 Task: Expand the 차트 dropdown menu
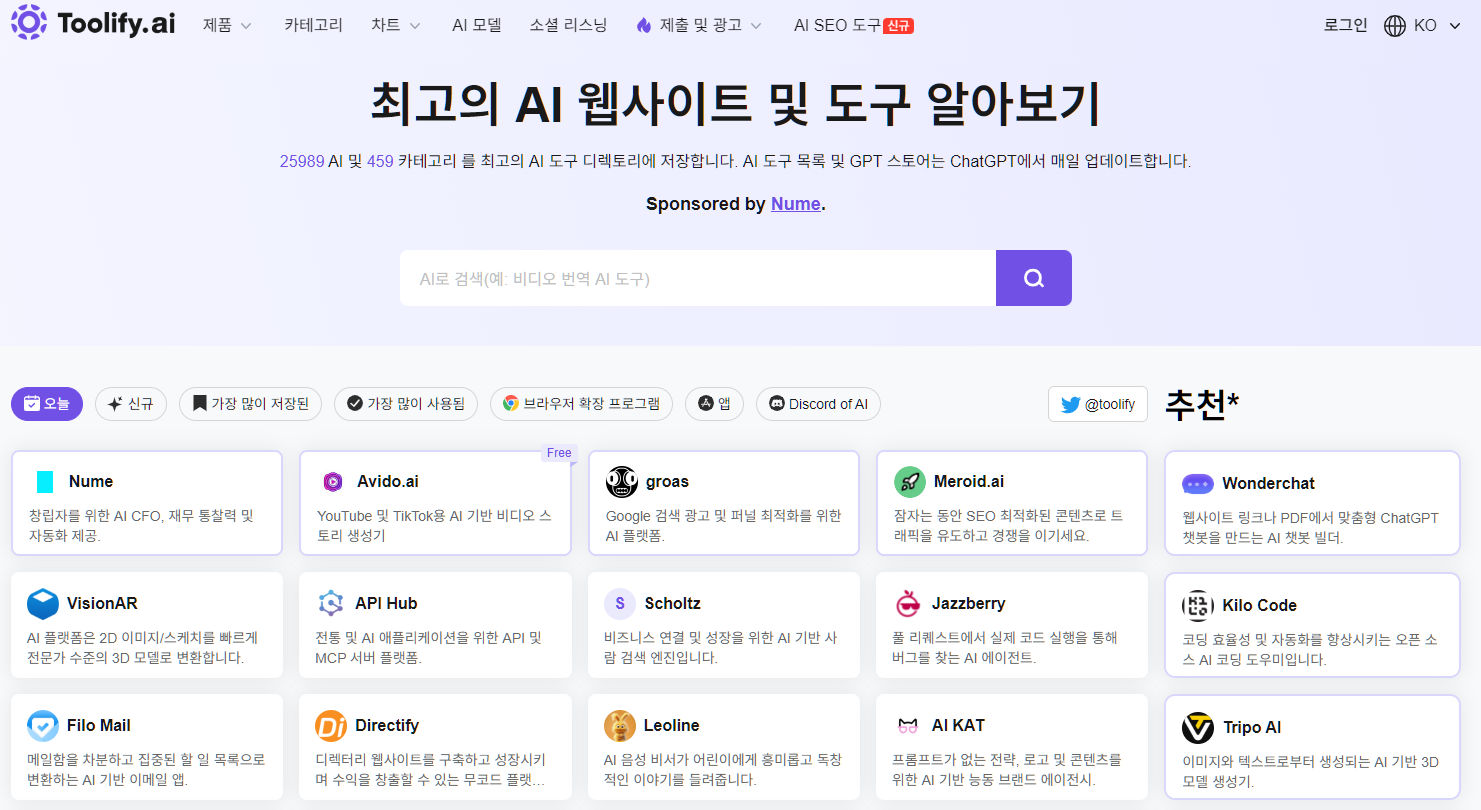(x=396, y=25)
